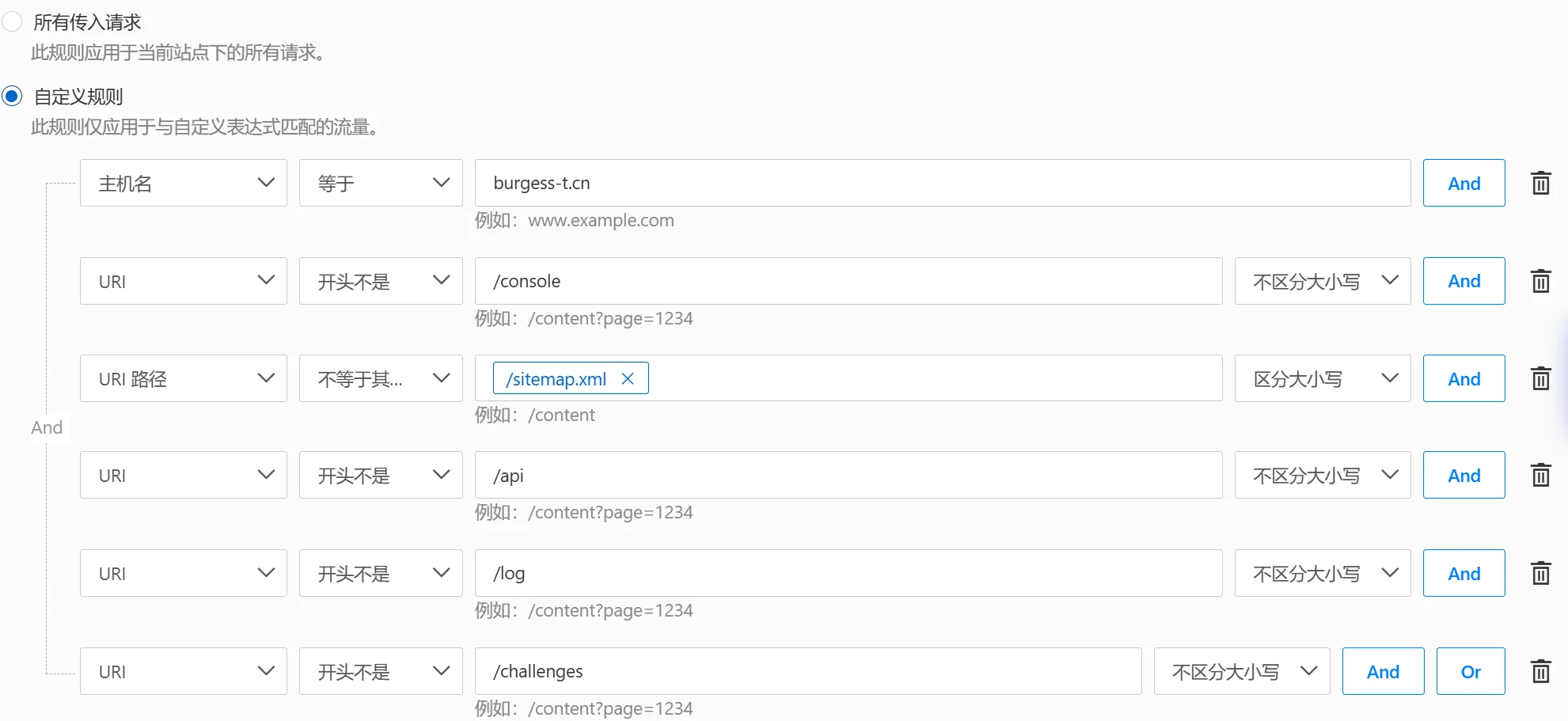Open case dropdown on the /log row
Image resolution: width=1568 pixels, height=721 pixels.
pyautogui.click(x=1322, y=573)
